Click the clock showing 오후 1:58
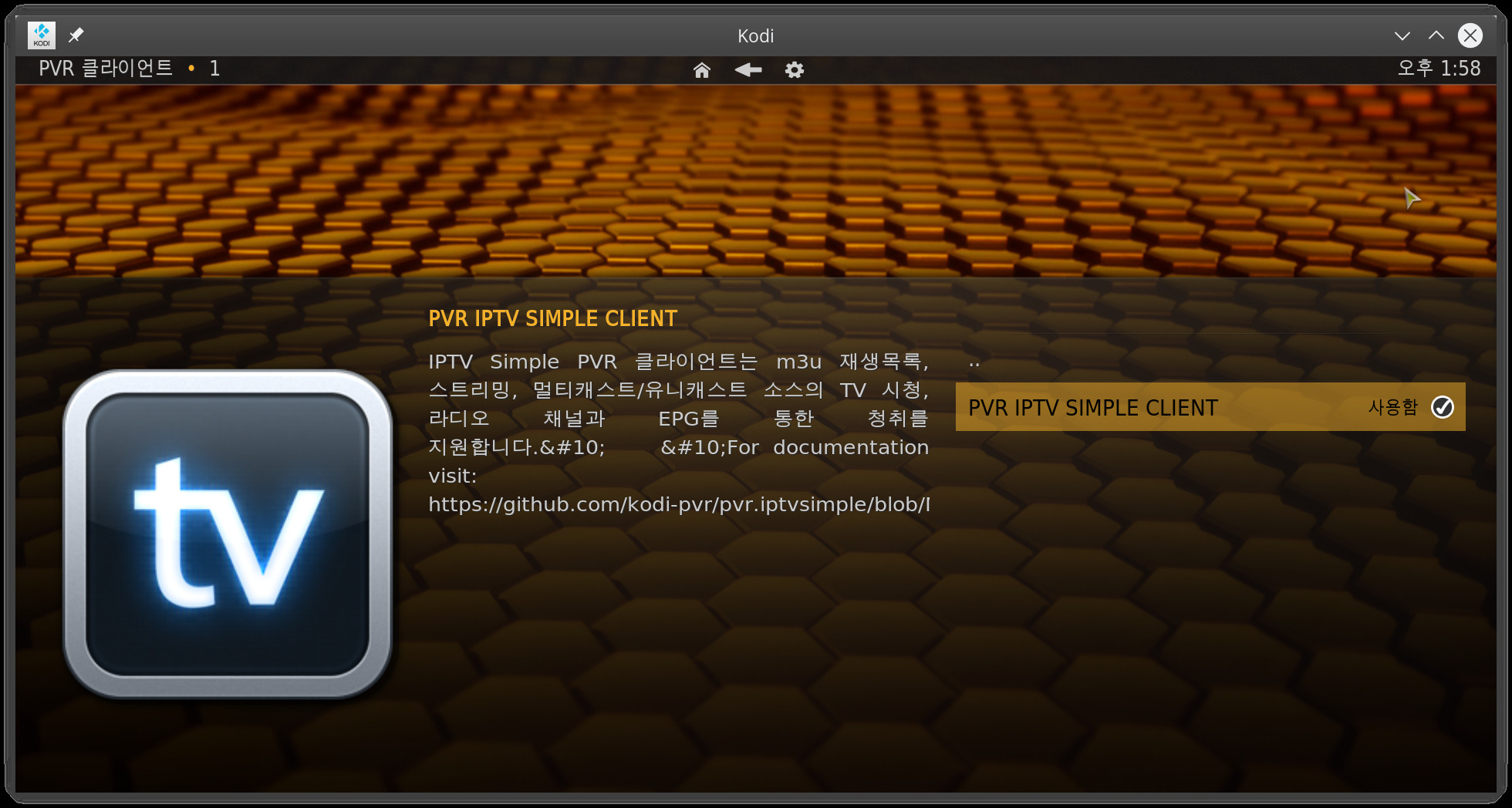This screenshot has height=808, width=1512. click(x=1438, y=69)
